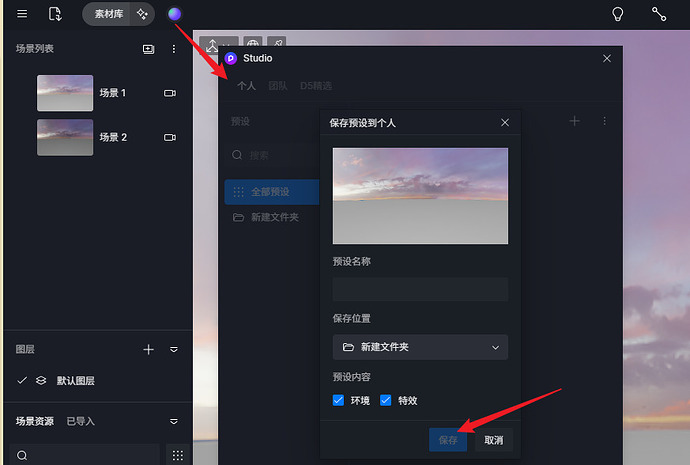Open the hamburger main menu
Viewport: 690px width, 465px height.
coord(22,14)
